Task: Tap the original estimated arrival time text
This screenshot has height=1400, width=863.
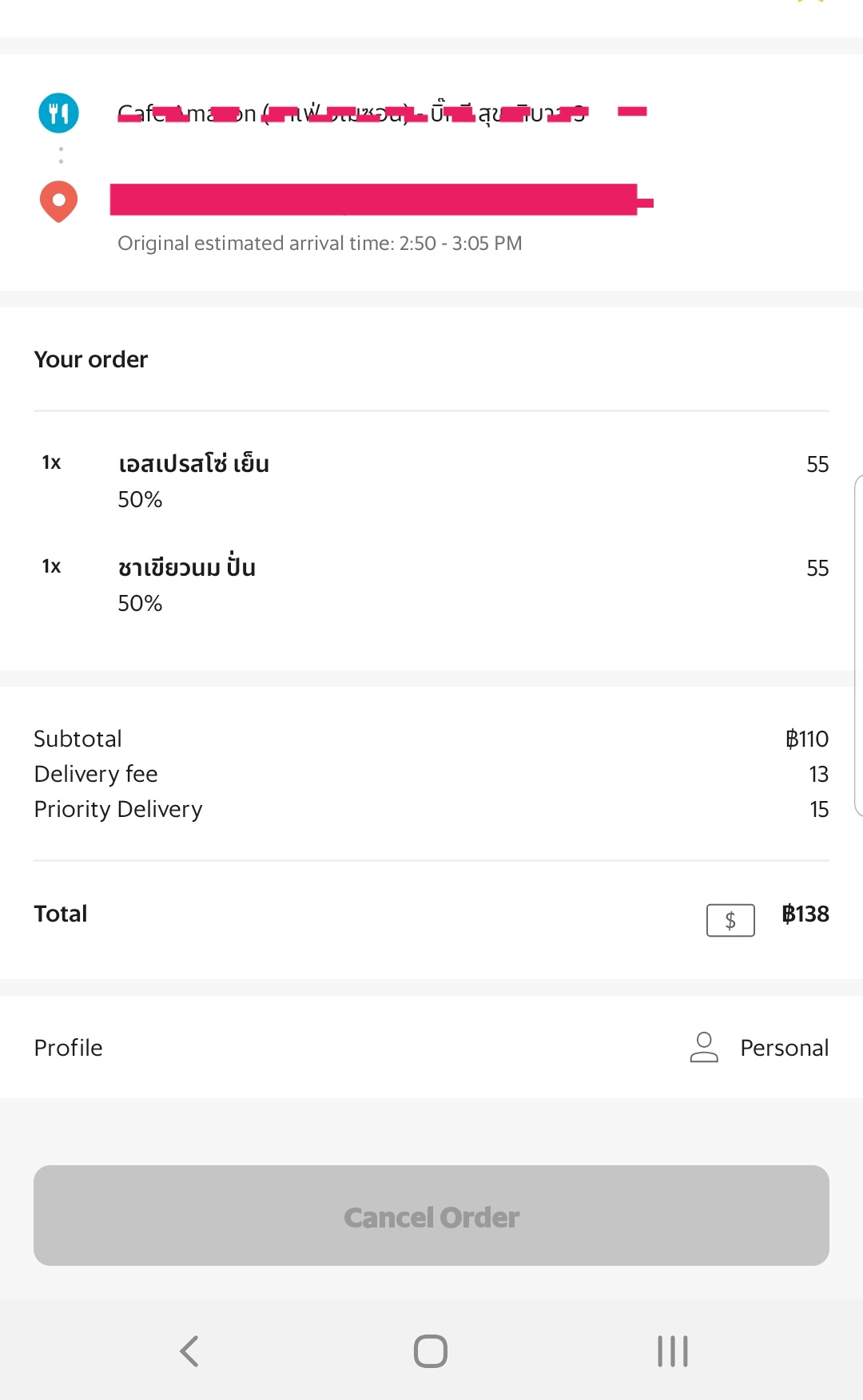Action: coord(320,244)
